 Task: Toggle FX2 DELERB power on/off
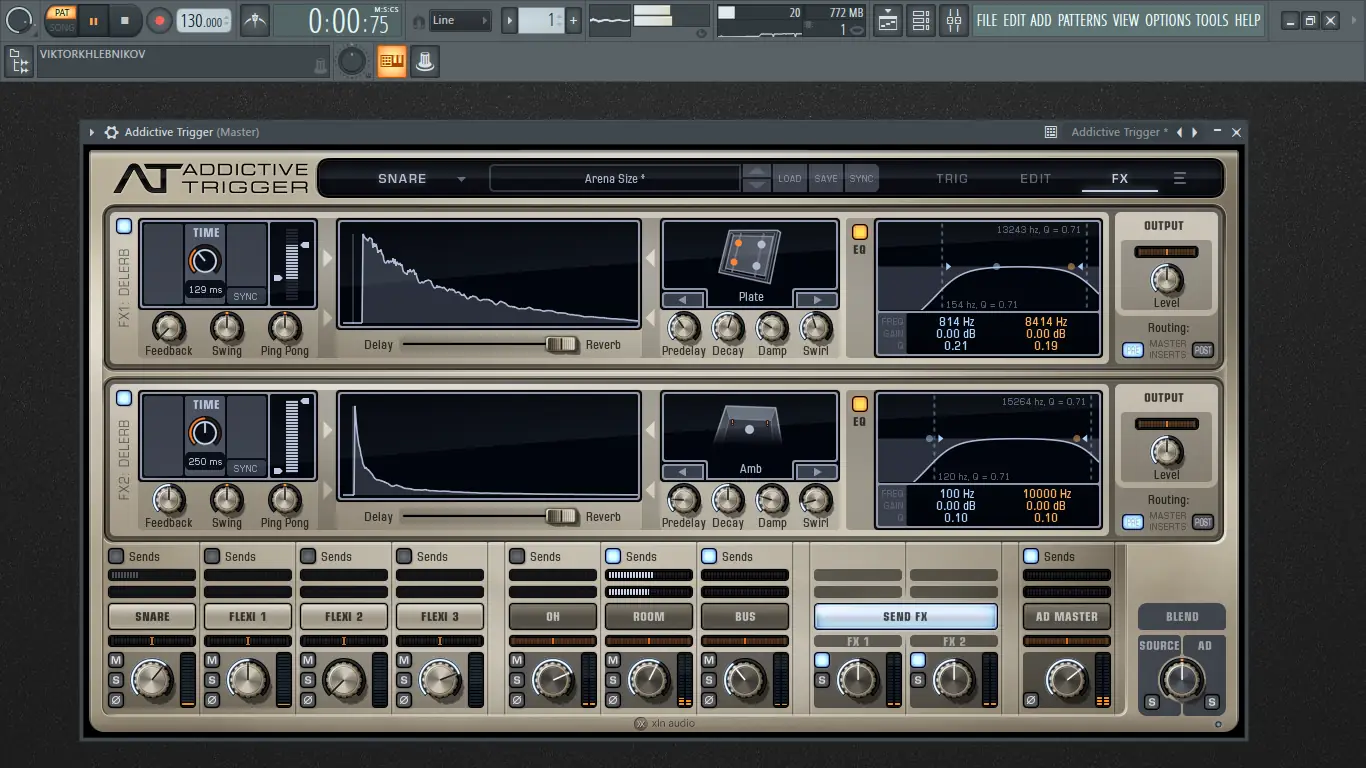pos(123,398)
